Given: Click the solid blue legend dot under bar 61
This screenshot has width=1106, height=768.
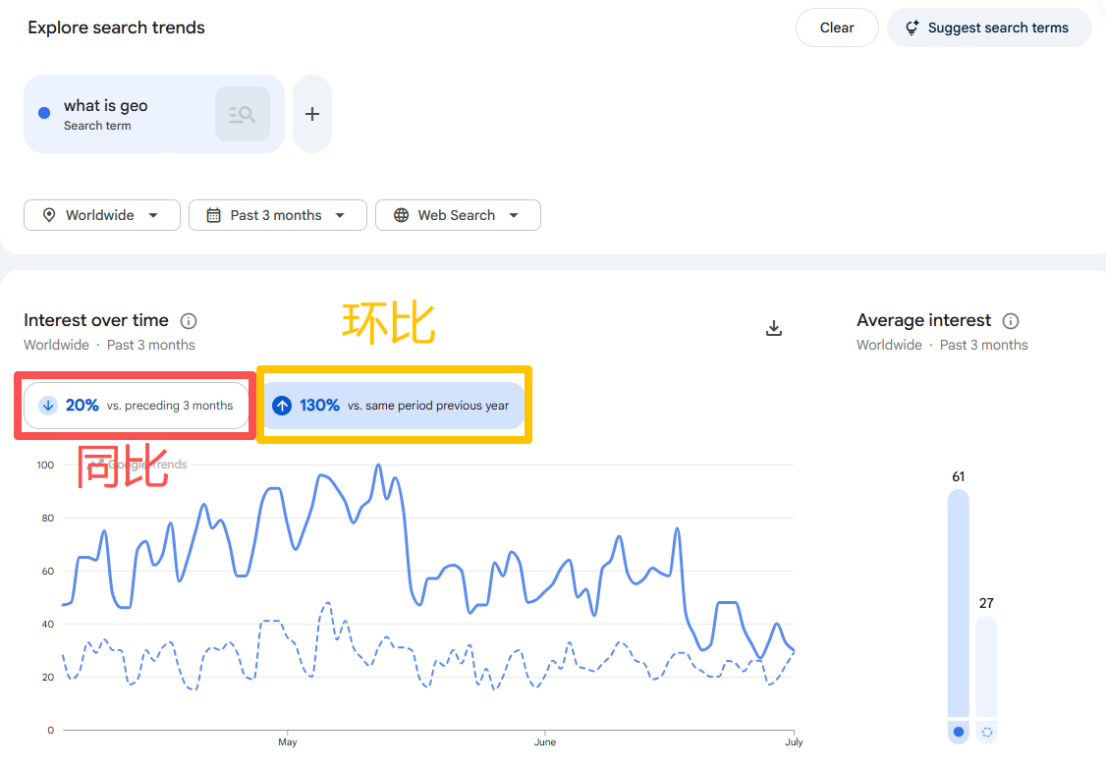Looking at the screenshot, I should tap(959, 732).
